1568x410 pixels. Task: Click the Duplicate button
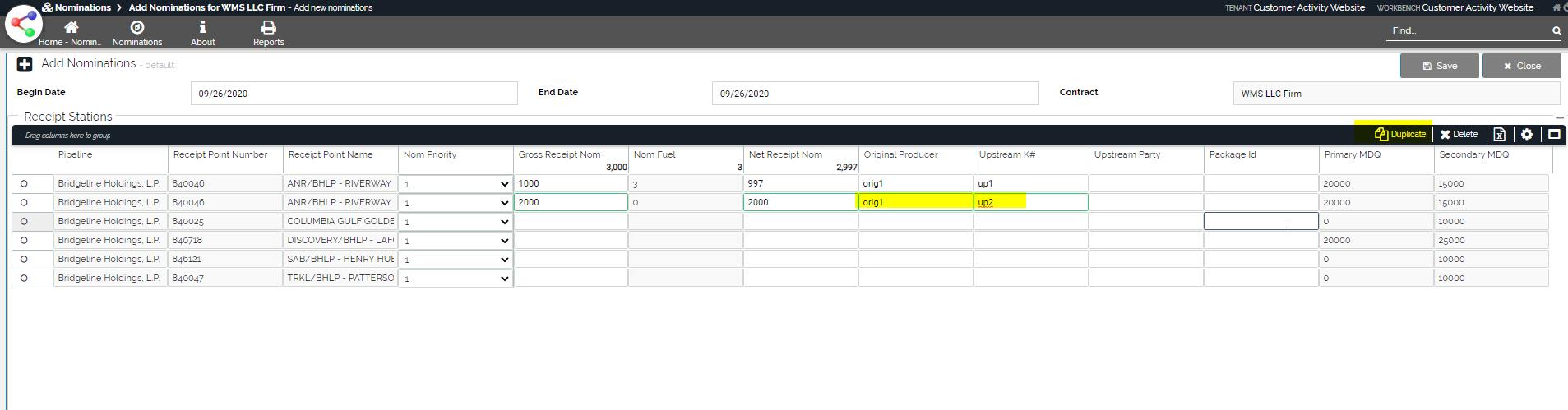1399,135
